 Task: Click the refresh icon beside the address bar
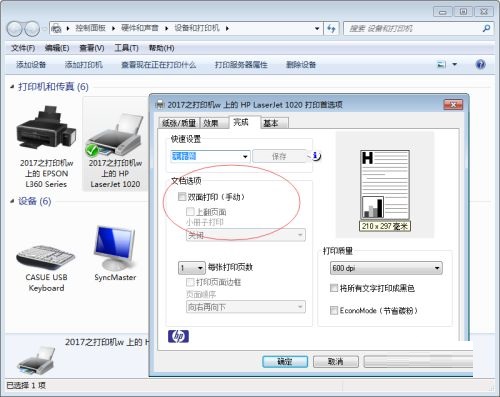[331, 28]
